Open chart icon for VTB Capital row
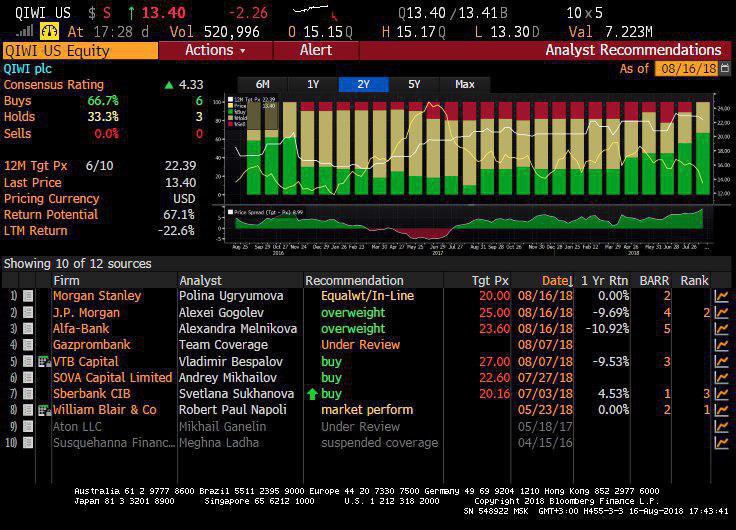736x530 pixels. (721, 361)
